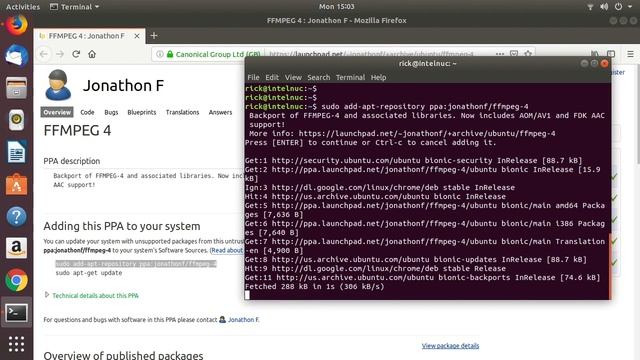This screenshot has width=640, height=360.
Task: Switch to the Answers tab
Action: [220, 112]
